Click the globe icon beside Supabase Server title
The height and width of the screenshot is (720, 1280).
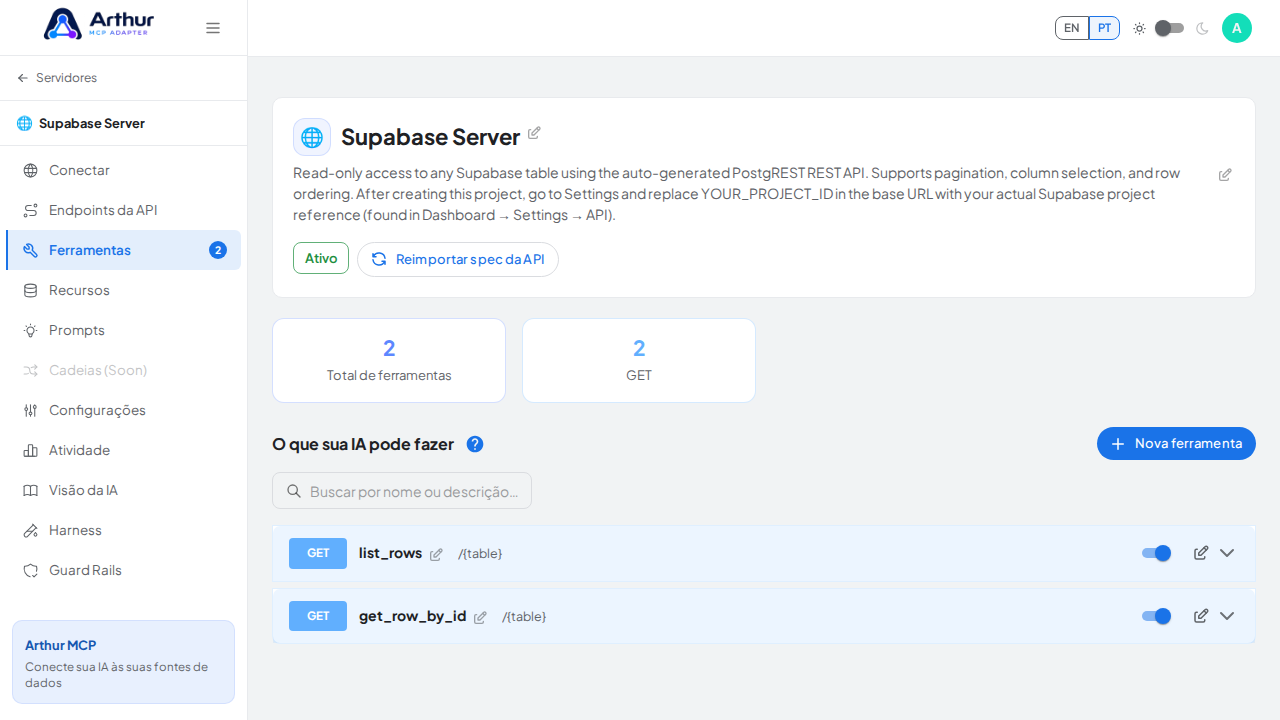pyautogui.click(x=312, y=137)
